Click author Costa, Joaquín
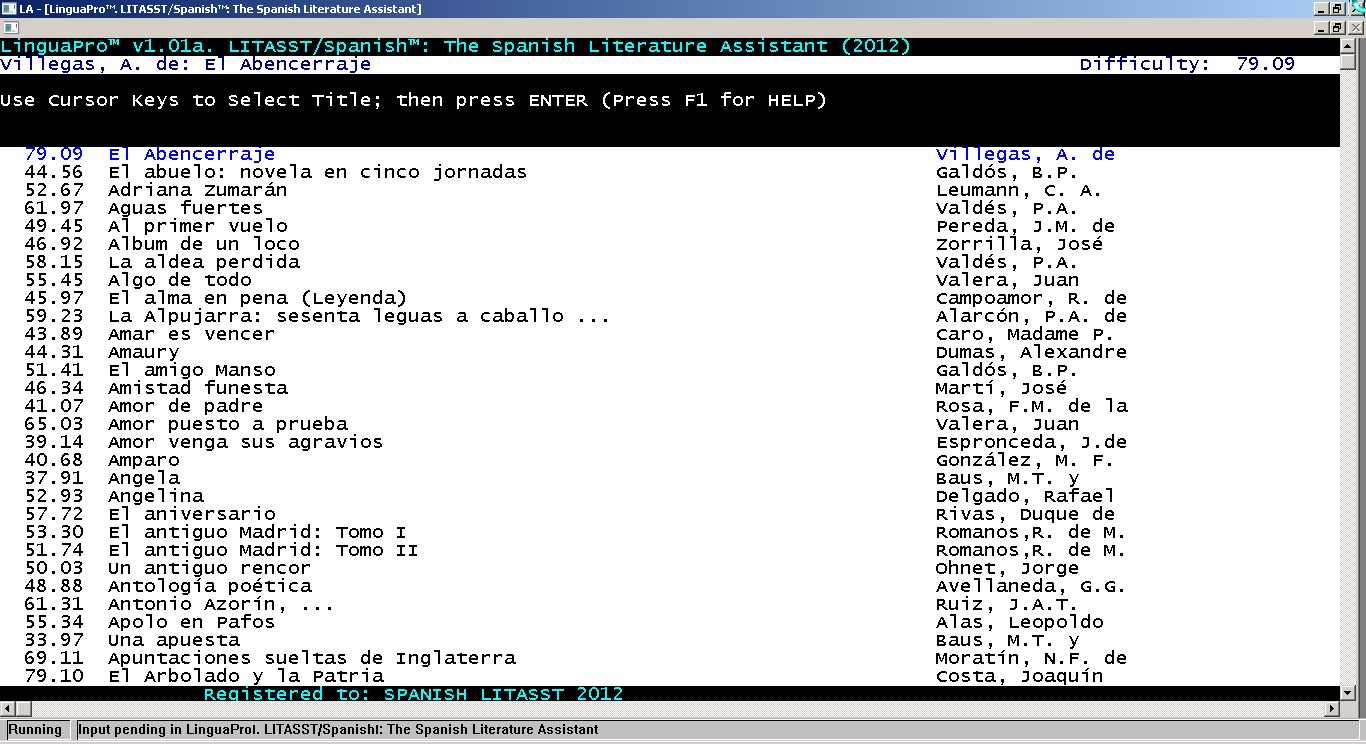 click(x=1019, y=676)
